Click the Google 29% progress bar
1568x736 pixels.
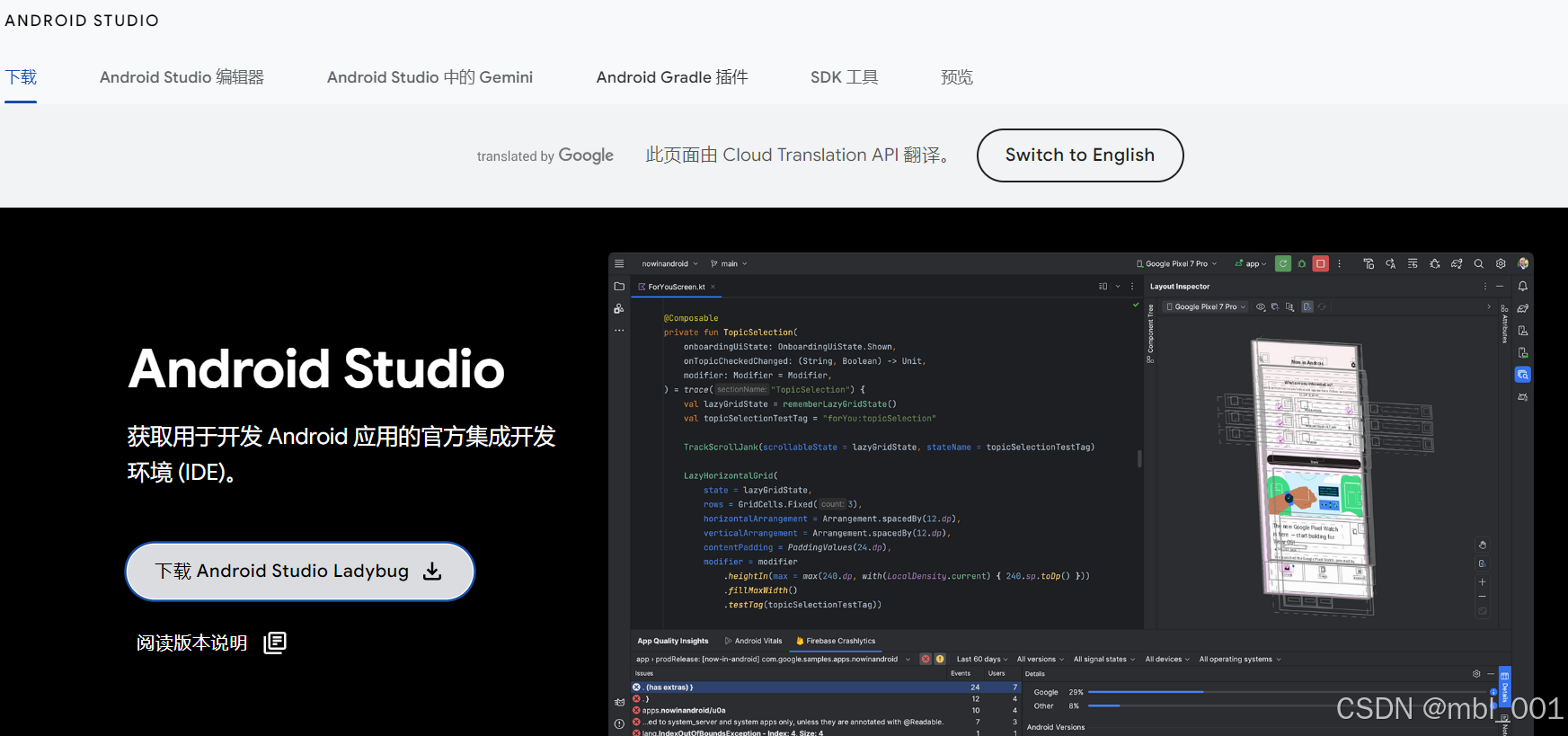pyautogui.click(x=1289, y=692)
